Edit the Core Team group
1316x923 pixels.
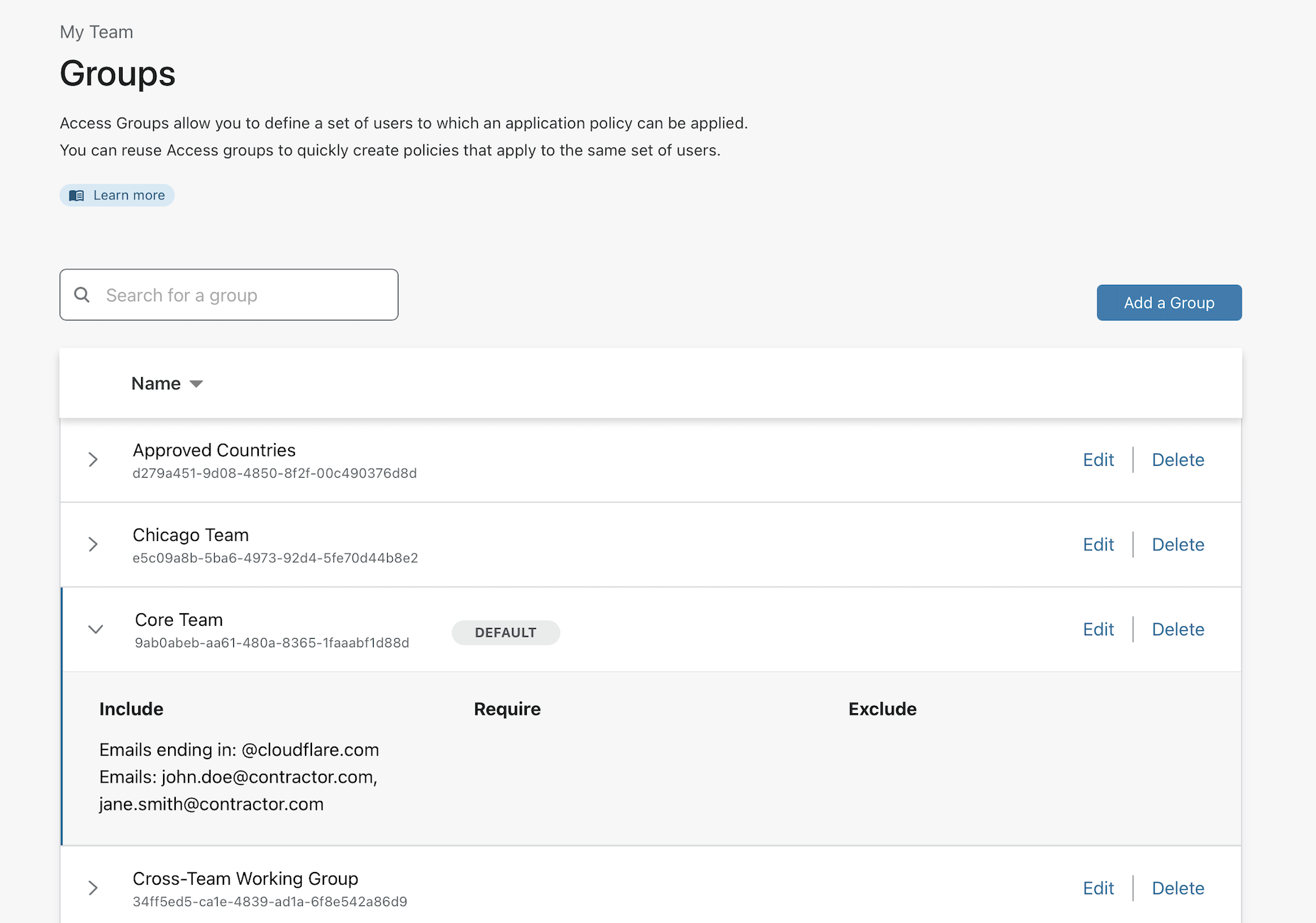pyautogui.click(x=1098, y=630)
